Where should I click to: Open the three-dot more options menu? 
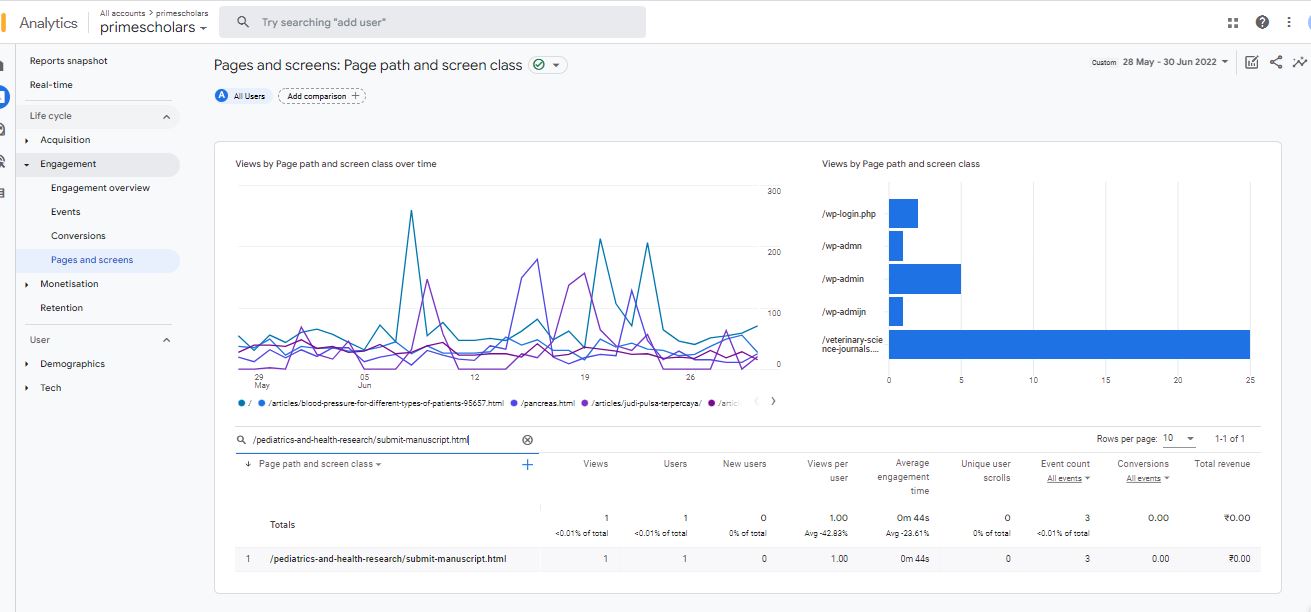1288,22
